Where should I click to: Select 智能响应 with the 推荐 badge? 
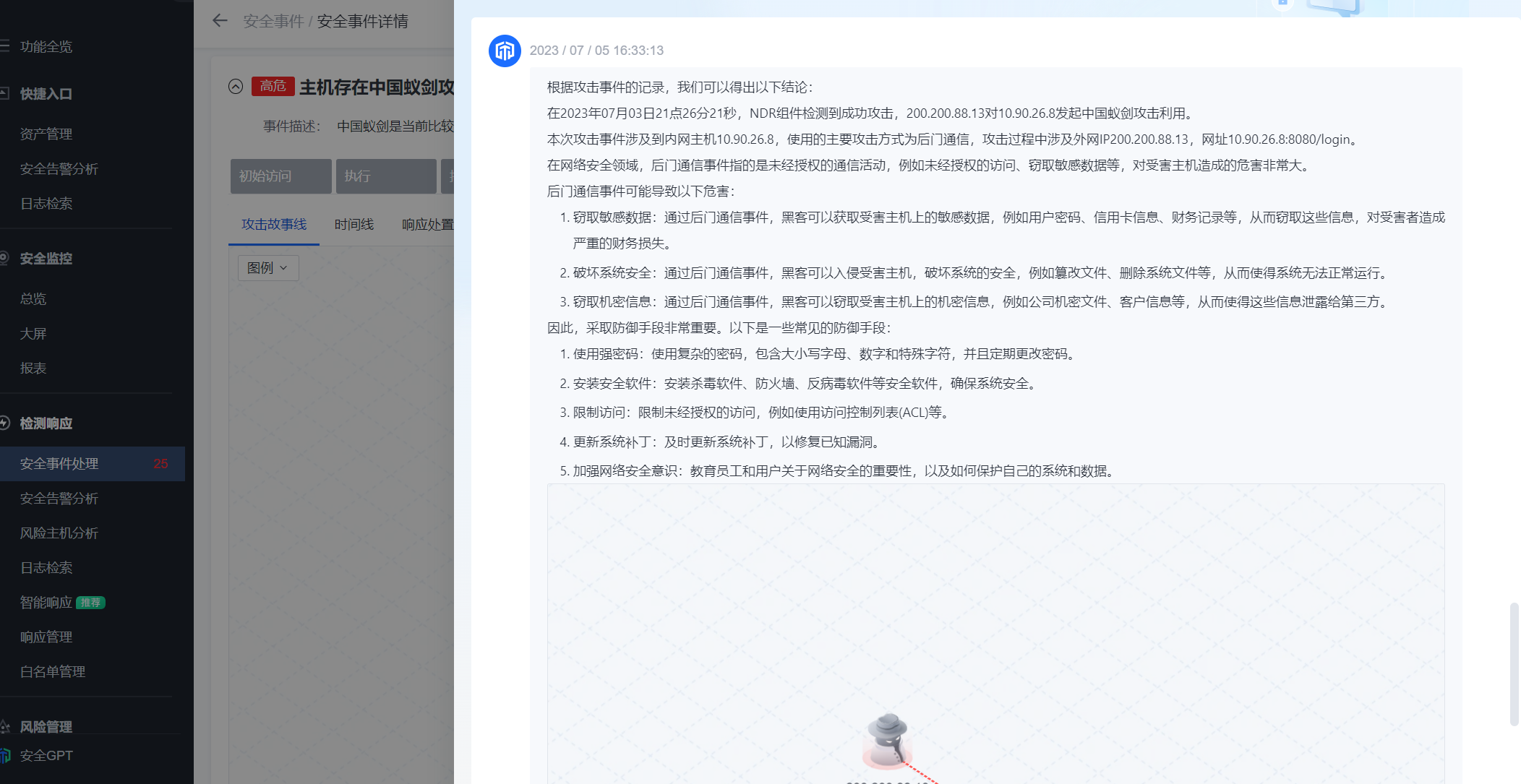point(45,602)
